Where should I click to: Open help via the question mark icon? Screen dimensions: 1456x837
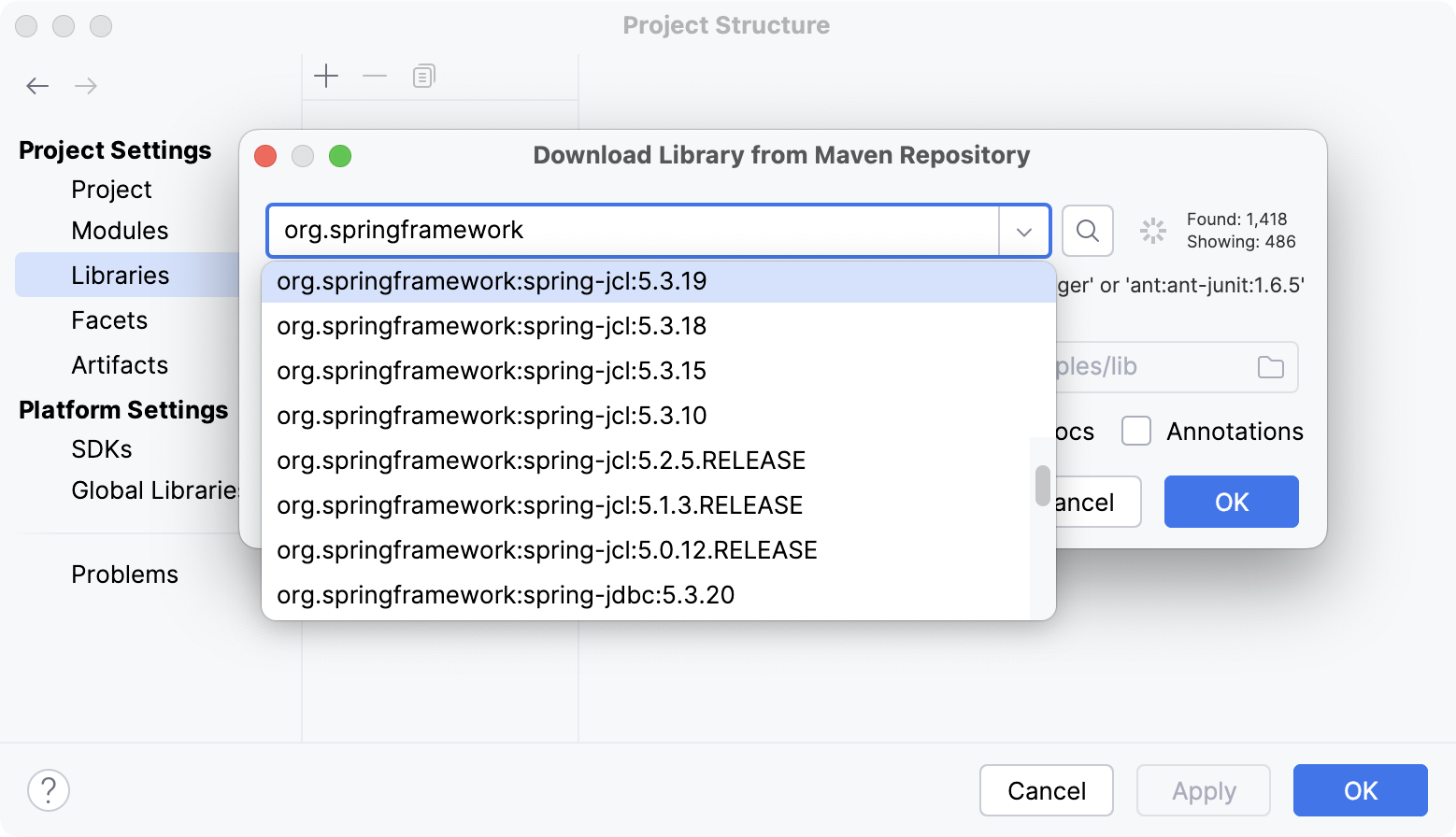pyautogui.click(x=49, y=790)
